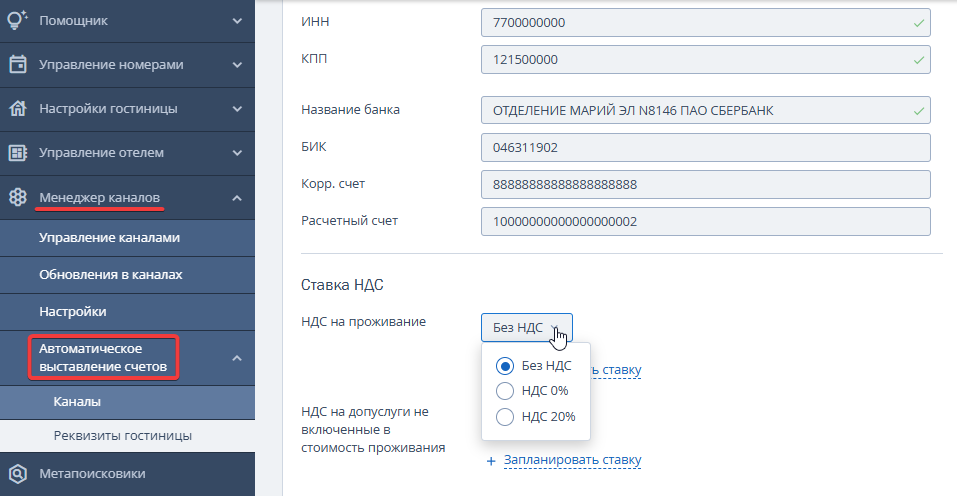The height and width of the screenshot is (496, 957).
Task: Click the grid icon beside Управление отелем
Action: 18,153
